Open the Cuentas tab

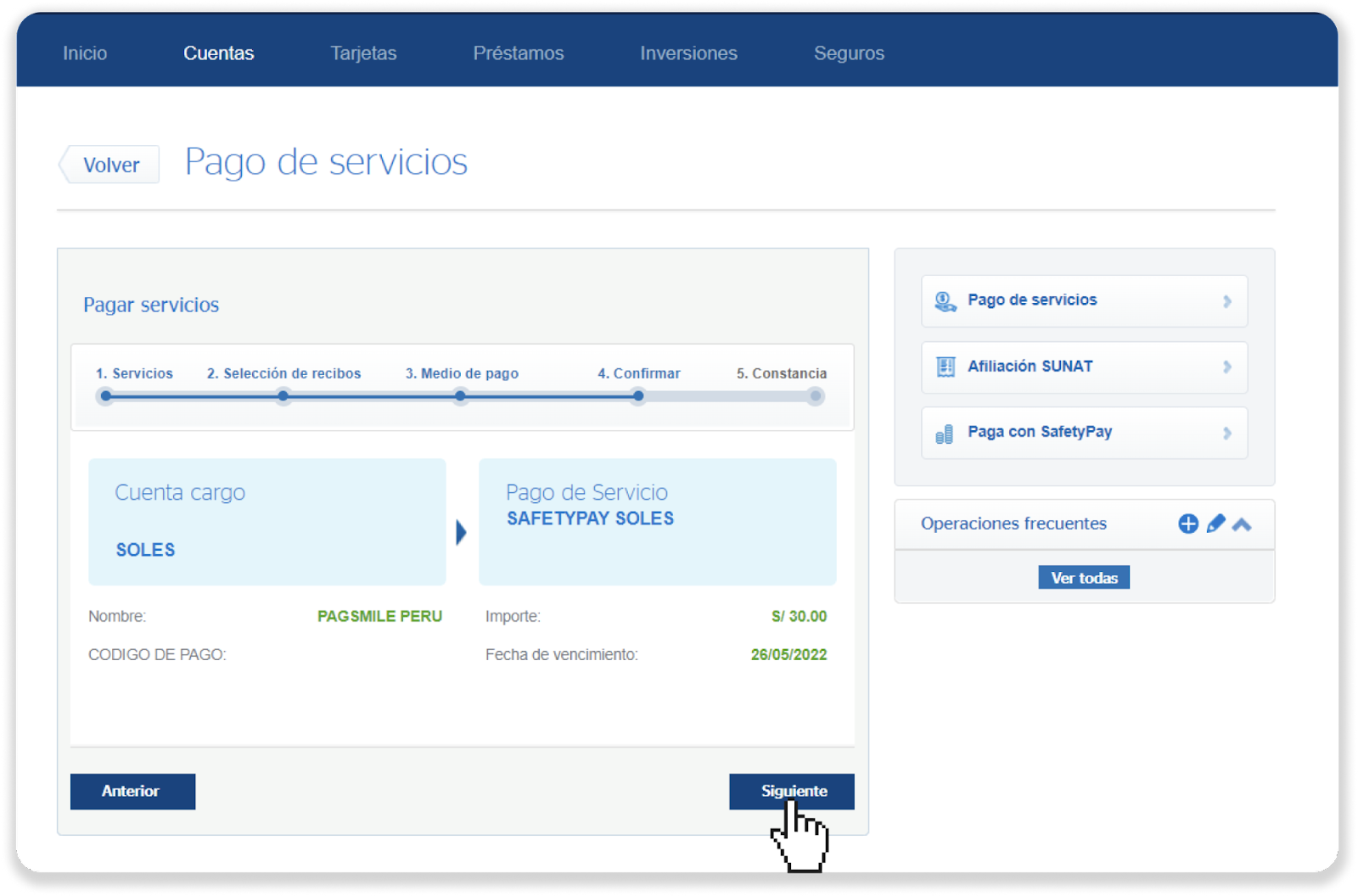[x=218, y=53]
